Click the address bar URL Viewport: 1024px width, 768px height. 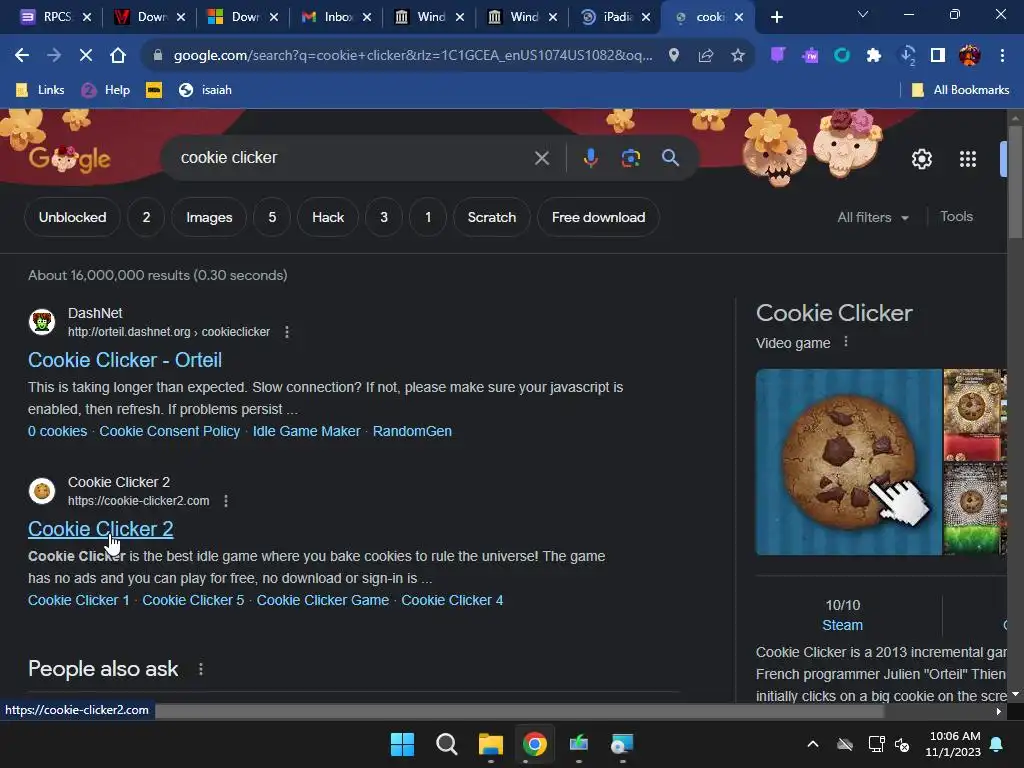tap(413, 56)
